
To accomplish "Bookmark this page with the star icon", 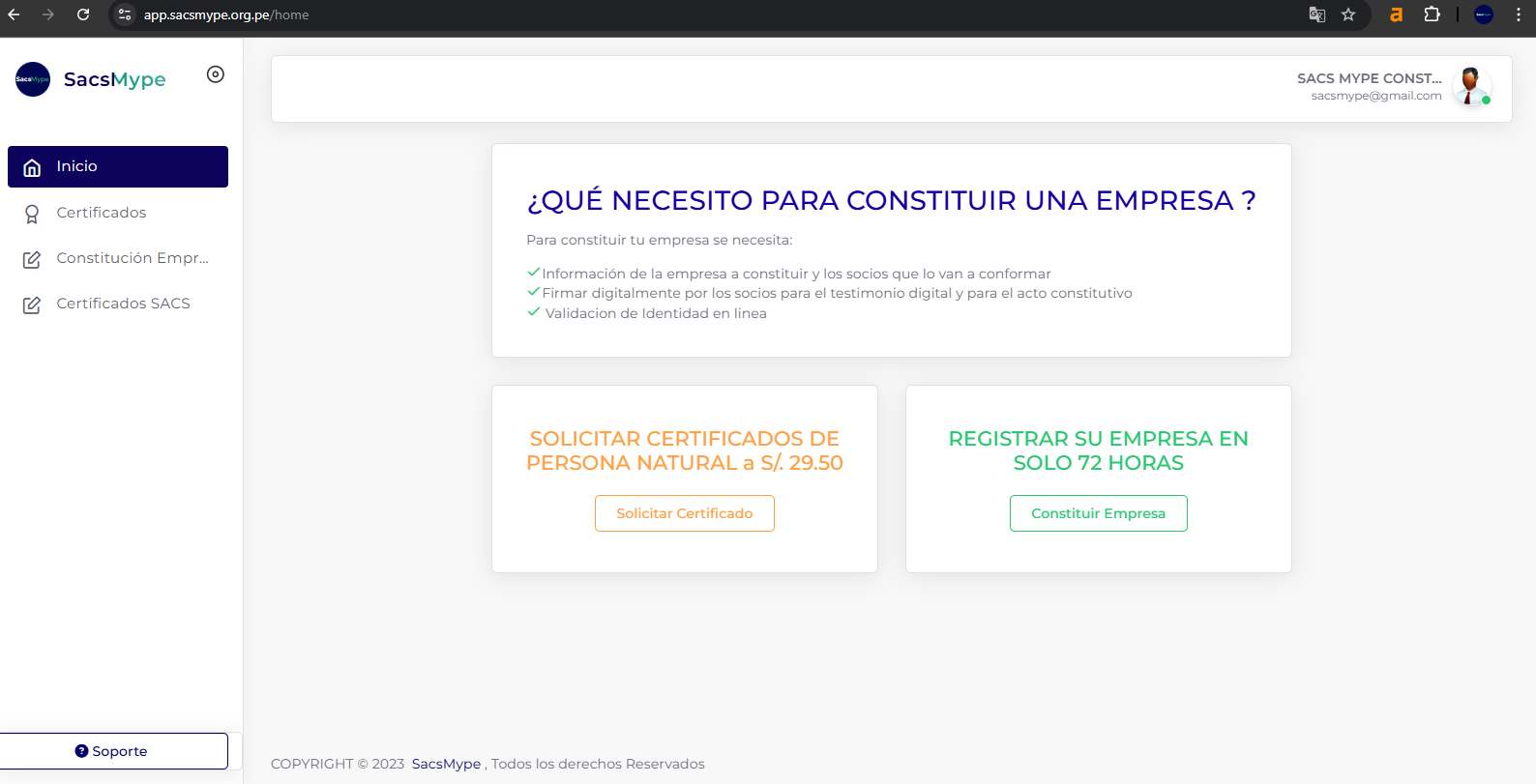I will (x=1348, y=15).
